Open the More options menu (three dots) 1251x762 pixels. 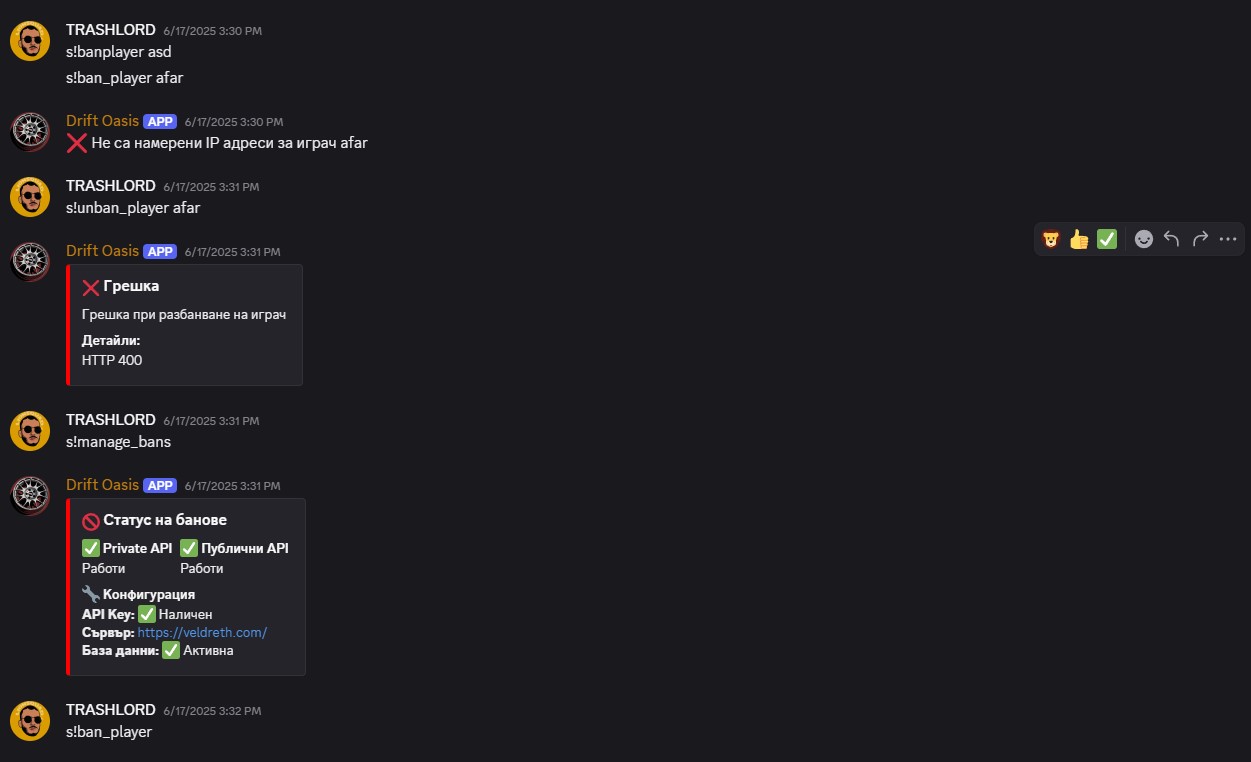click(1229, 239)
